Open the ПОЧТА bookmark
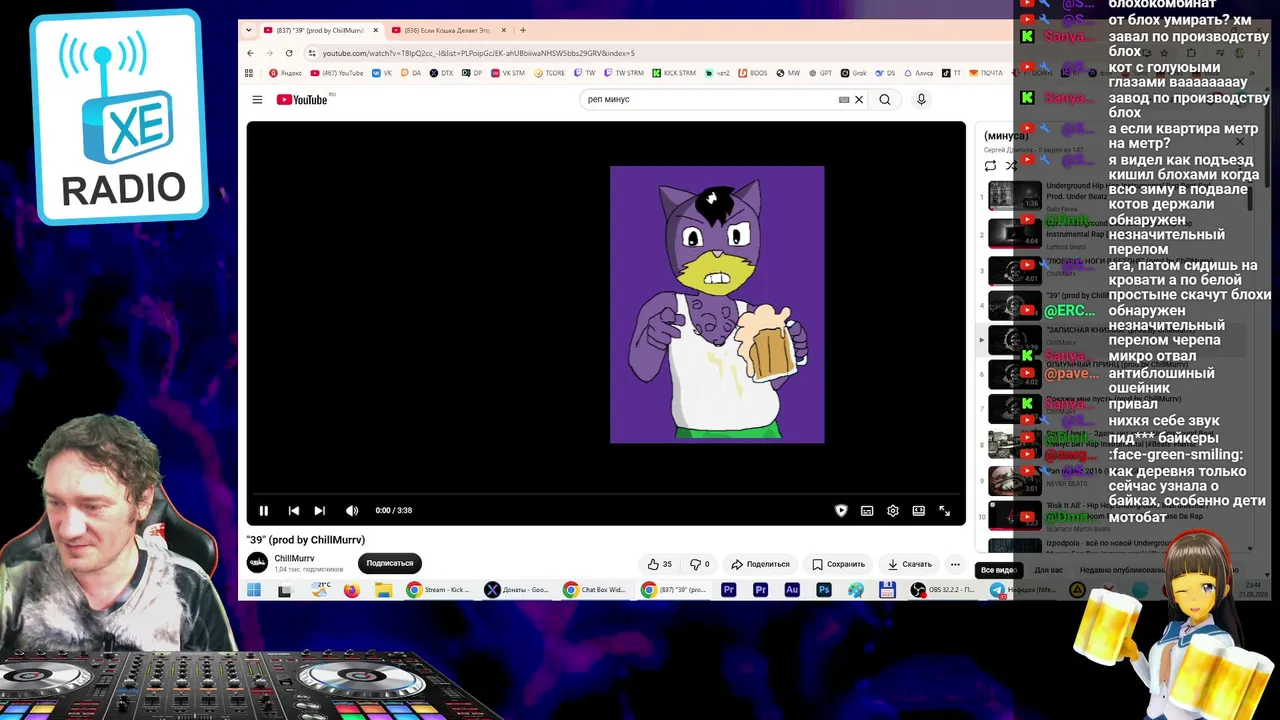 tap(986, 73)
